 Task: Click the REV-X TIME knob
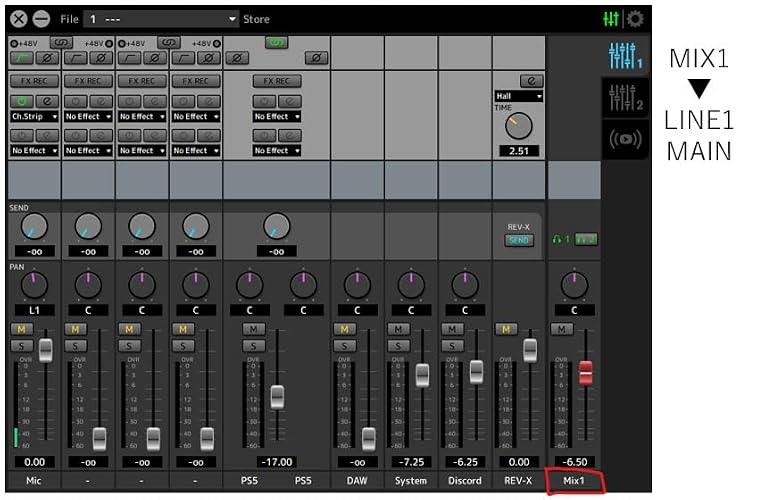(x=519, y=126)
